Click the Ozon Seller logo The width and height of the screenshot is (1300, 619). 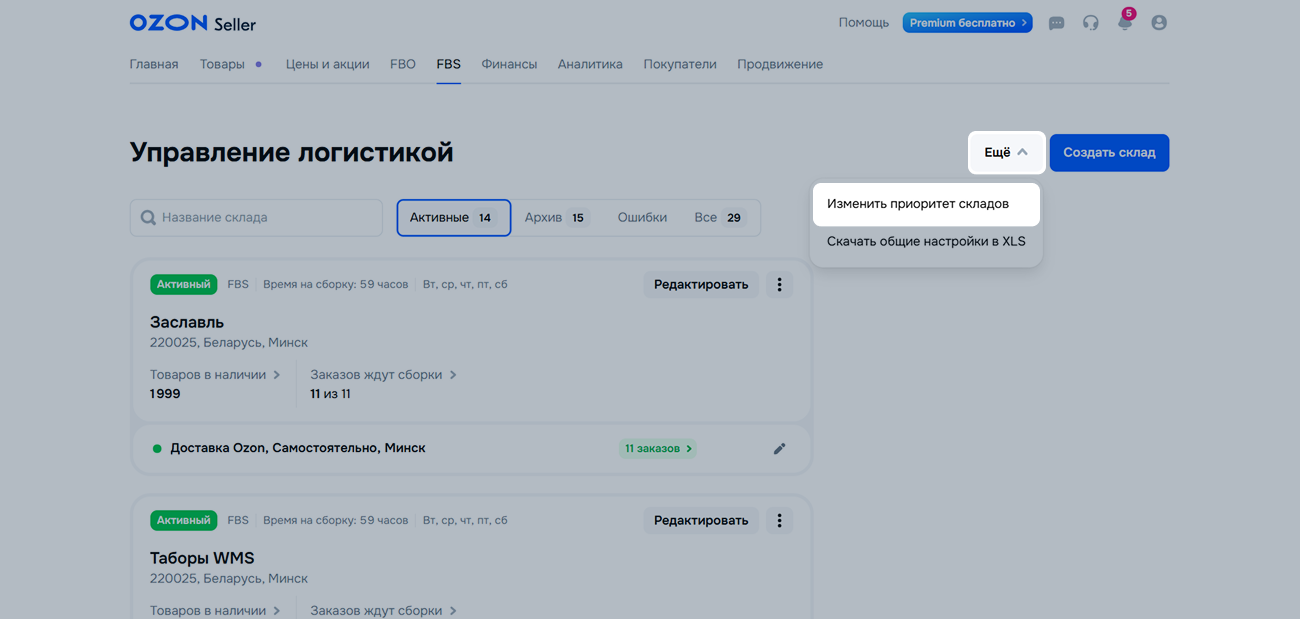click(192, 23)
